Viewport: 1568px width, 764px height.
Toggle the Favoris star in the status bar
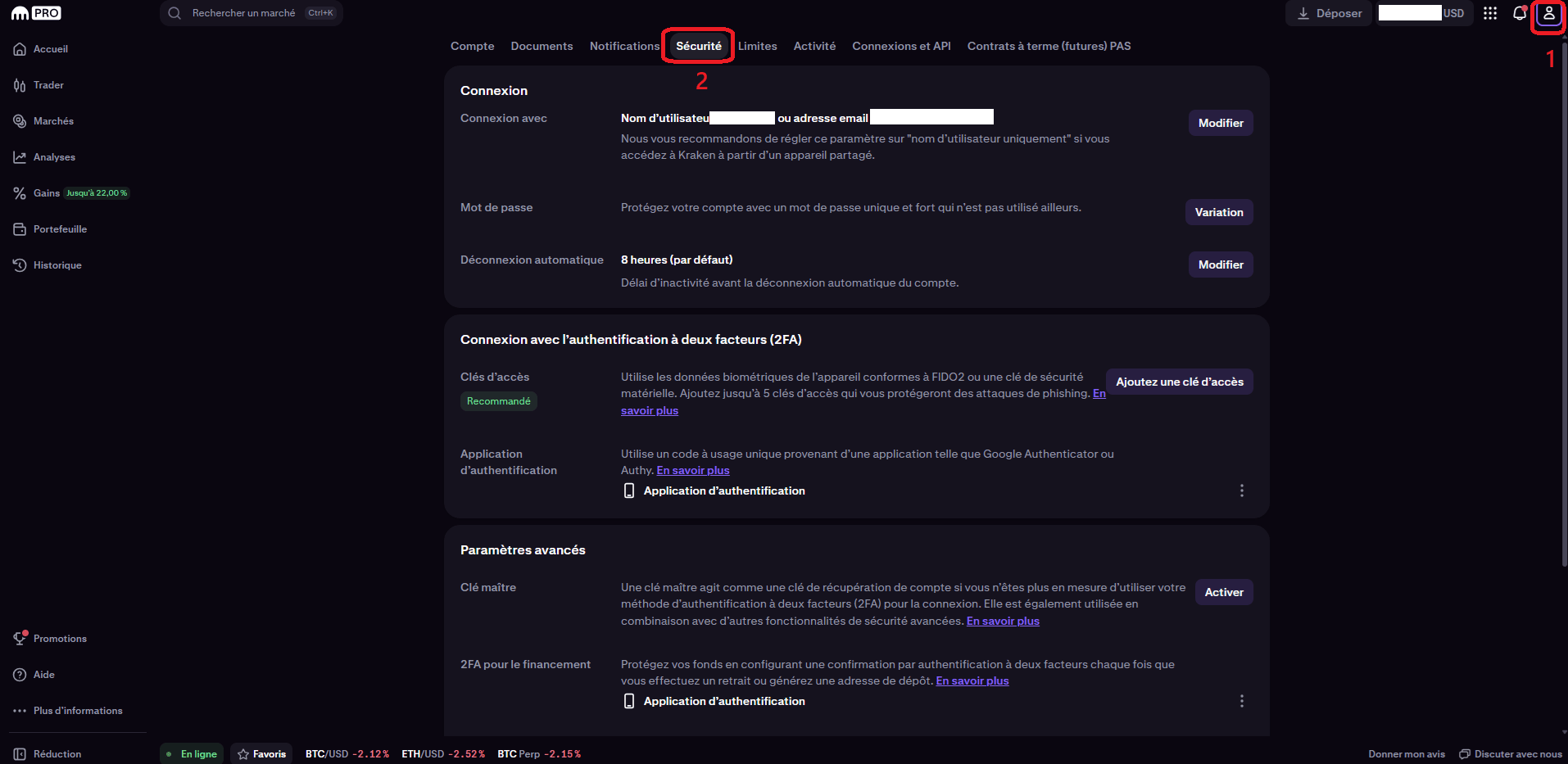[261, 753]
